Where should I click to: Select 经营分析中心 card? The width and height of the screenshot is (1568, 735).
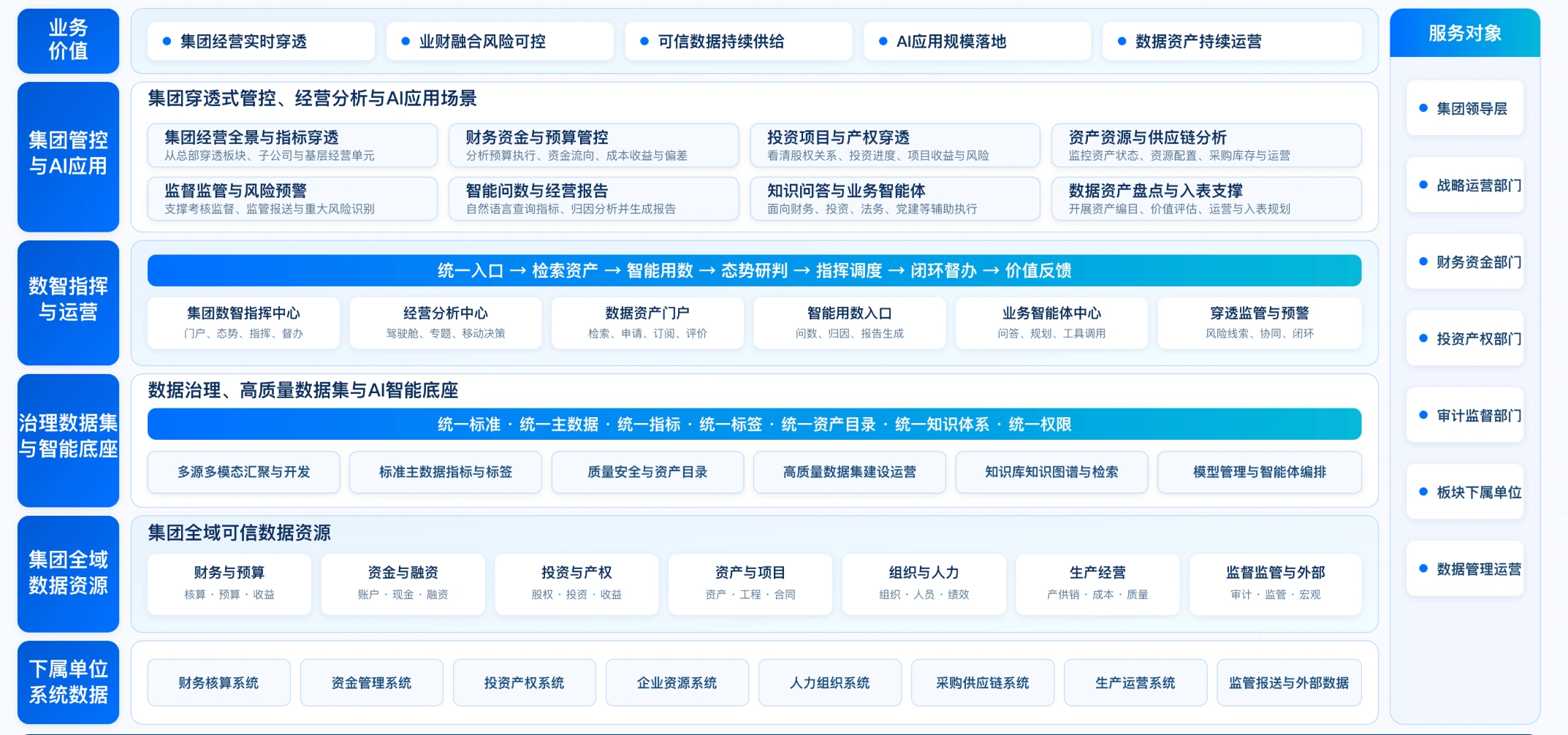pyautogui.click(x=446, y=322)
